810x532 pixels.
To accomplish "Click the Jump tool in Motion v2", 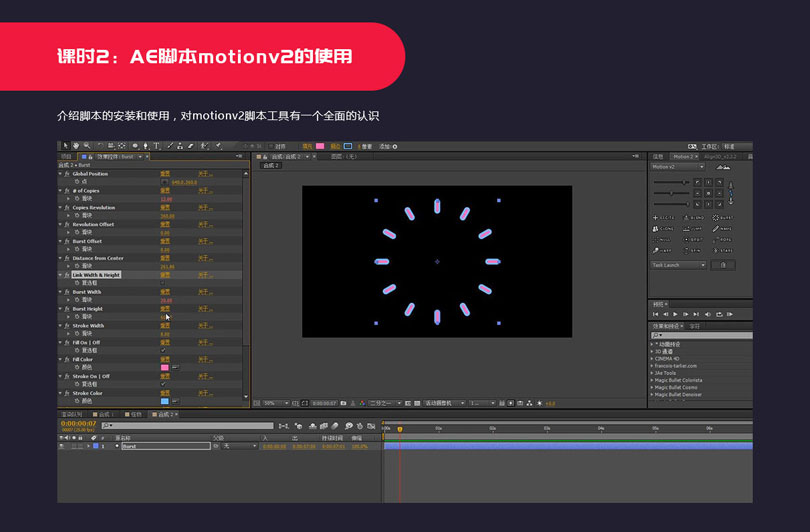I will [x=693, y=229].
